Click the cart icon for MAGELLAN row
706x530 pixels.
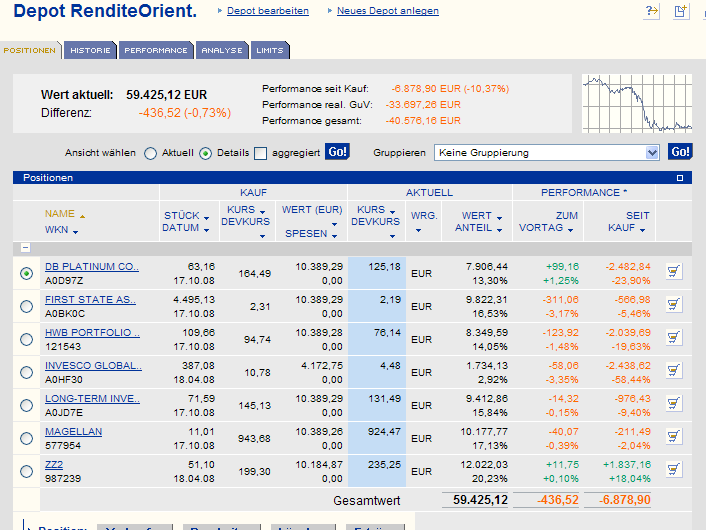click(x=673, y=437)
